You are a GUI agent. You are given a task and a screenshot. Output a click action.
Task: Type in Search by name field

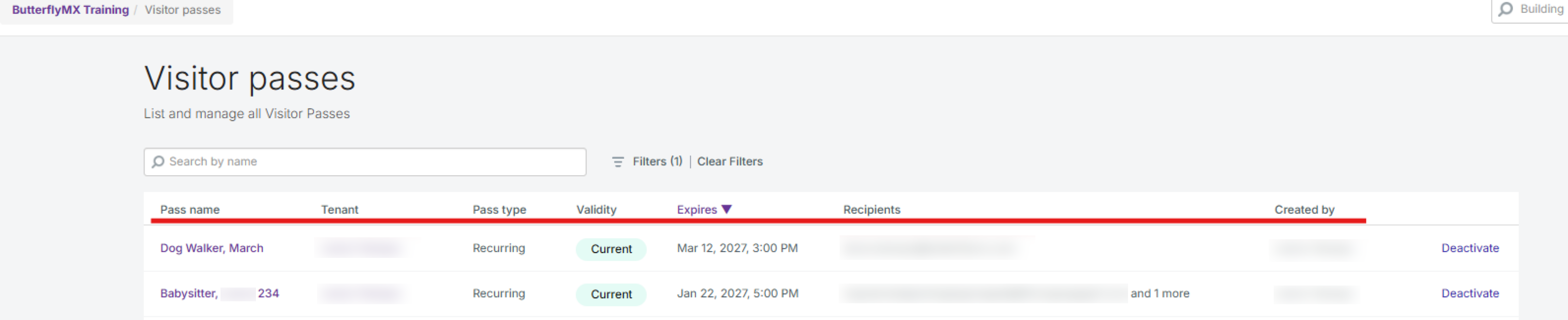(x=371, y=162)
